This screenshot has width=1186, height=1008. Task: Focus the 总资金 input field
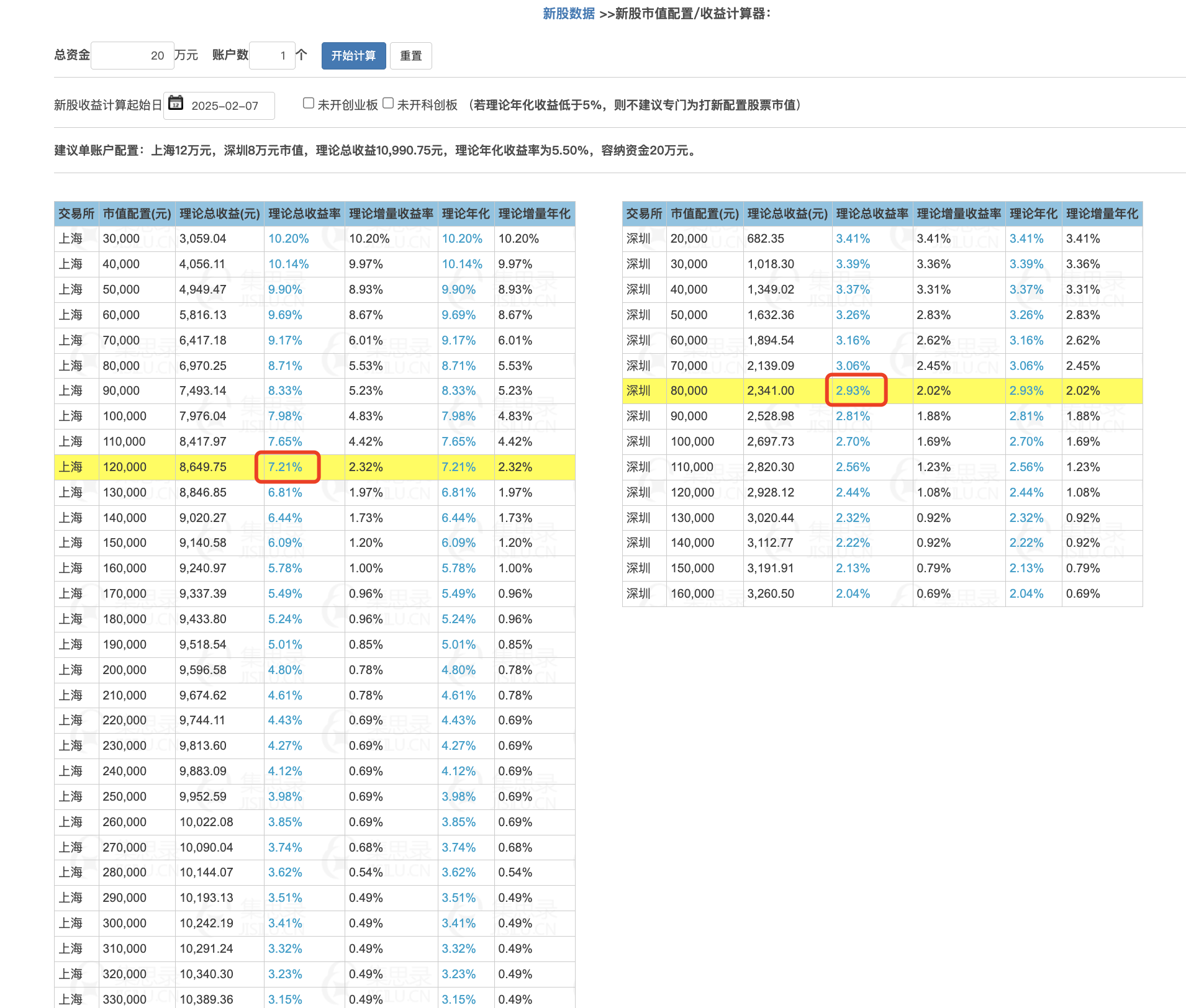pyautogui.click(x=132, y=56)
